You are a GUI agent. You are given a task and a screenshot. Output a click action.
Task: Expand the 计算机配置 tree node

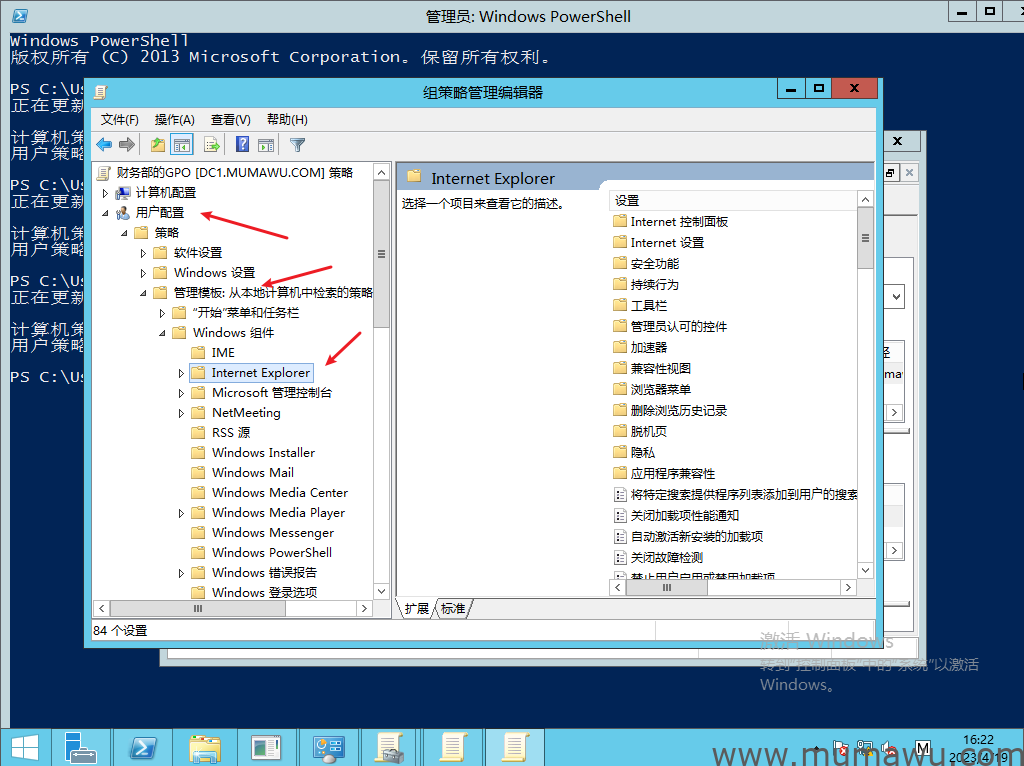coord(105,193)
